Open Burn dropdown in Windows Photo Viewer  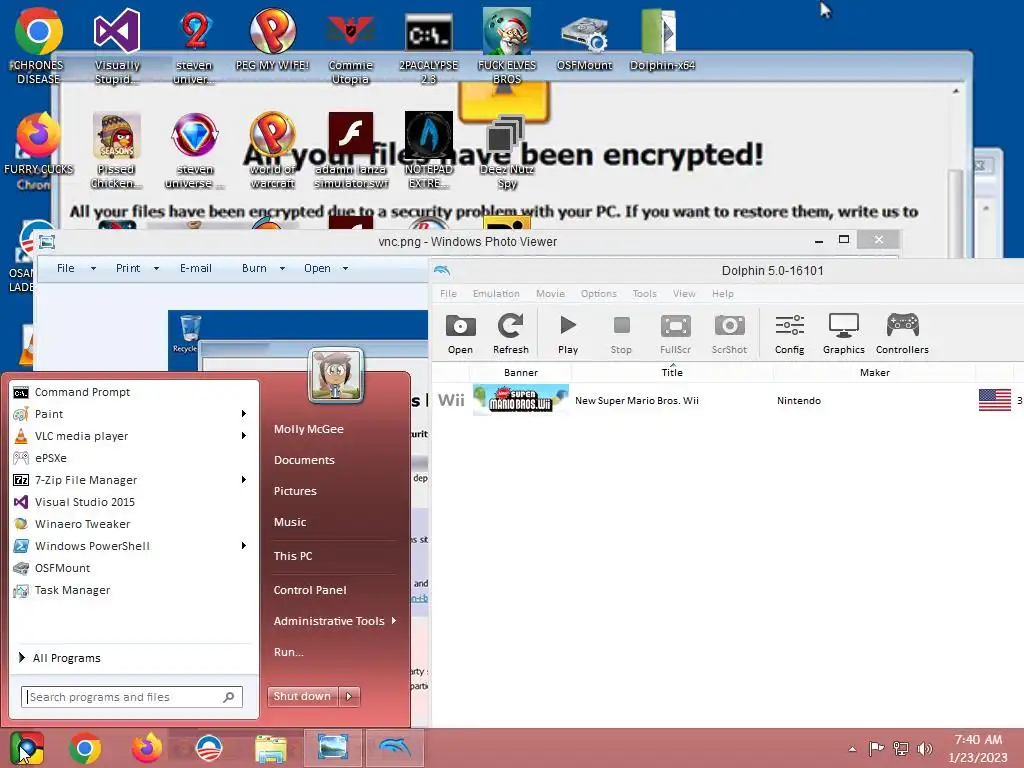coord(263,268)
